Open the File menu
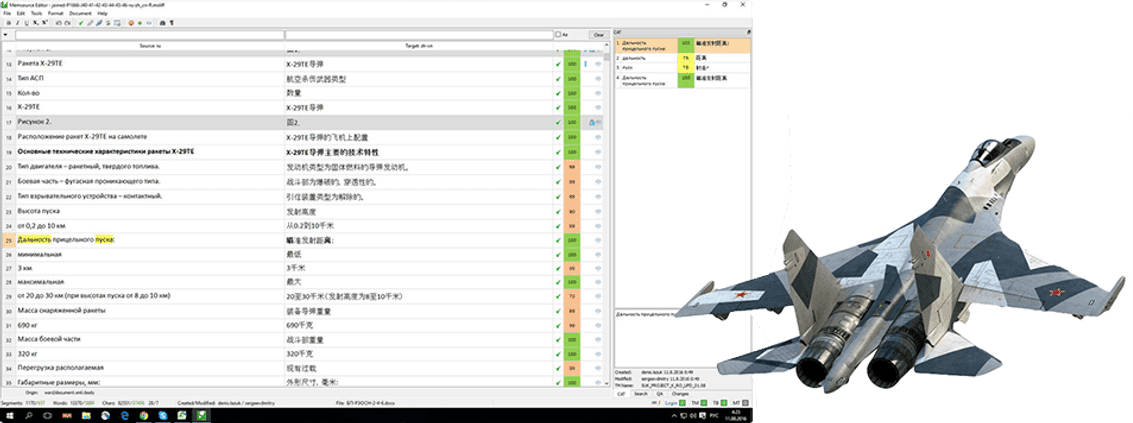1133x423 pixels. 7,13
